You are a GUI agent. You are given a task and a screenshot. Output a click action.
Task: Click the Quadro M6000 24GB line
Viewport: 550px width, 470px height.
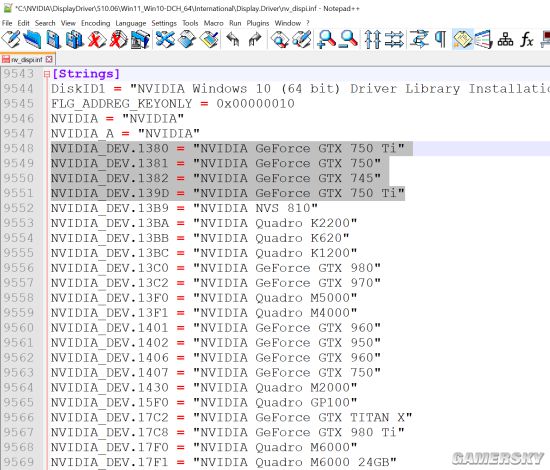click(223, 462)
